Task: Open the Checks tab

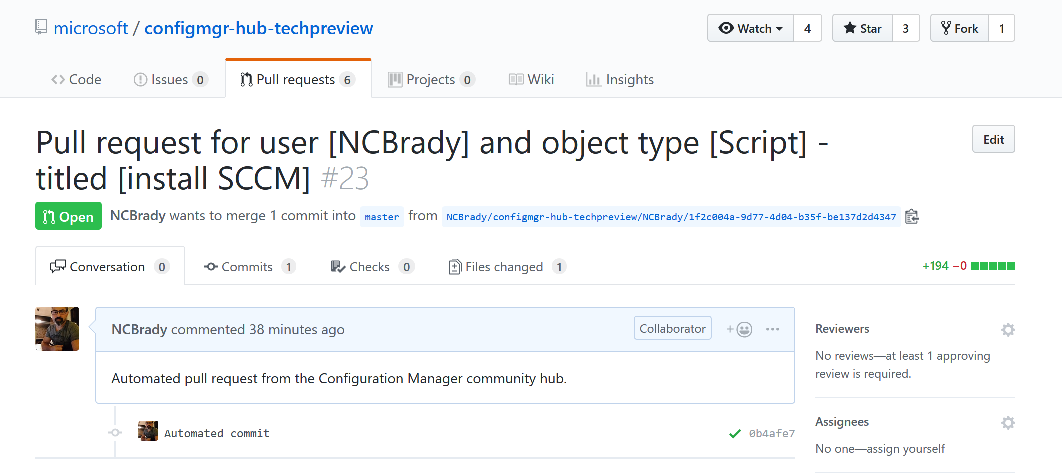Action: point(372,267)
